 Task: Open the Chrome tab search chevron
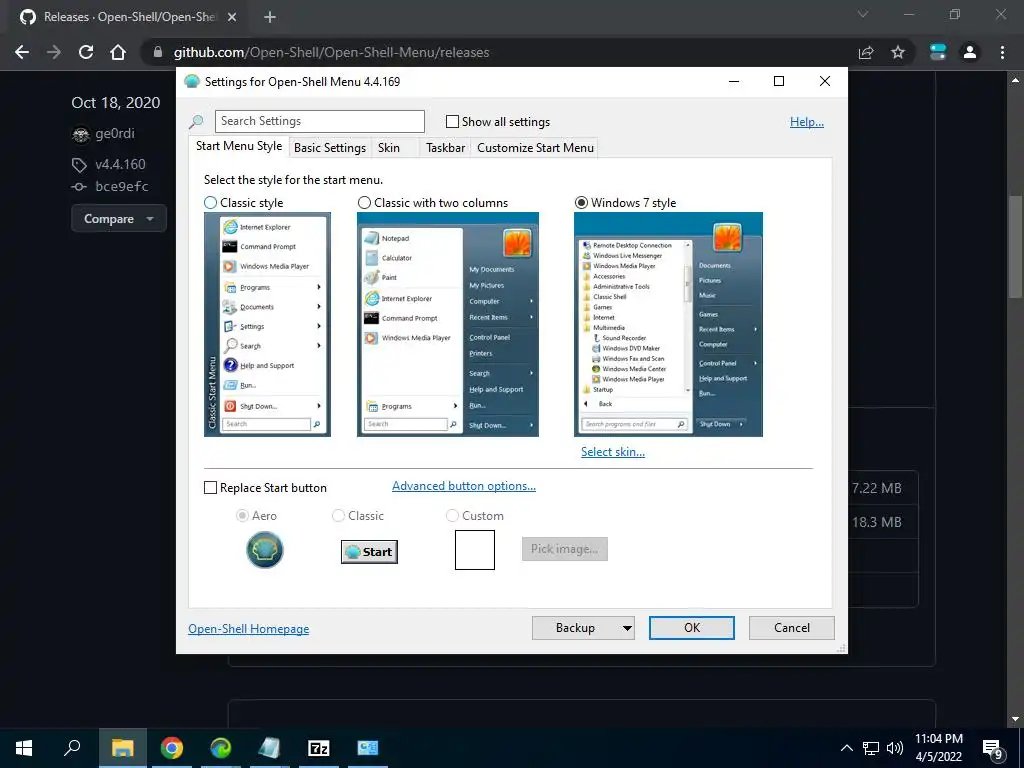tap(863, 14)
